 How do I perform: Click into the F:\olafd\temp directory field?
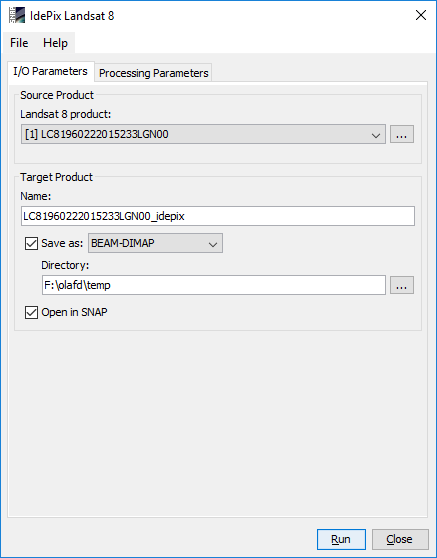[x=214, y=285]
